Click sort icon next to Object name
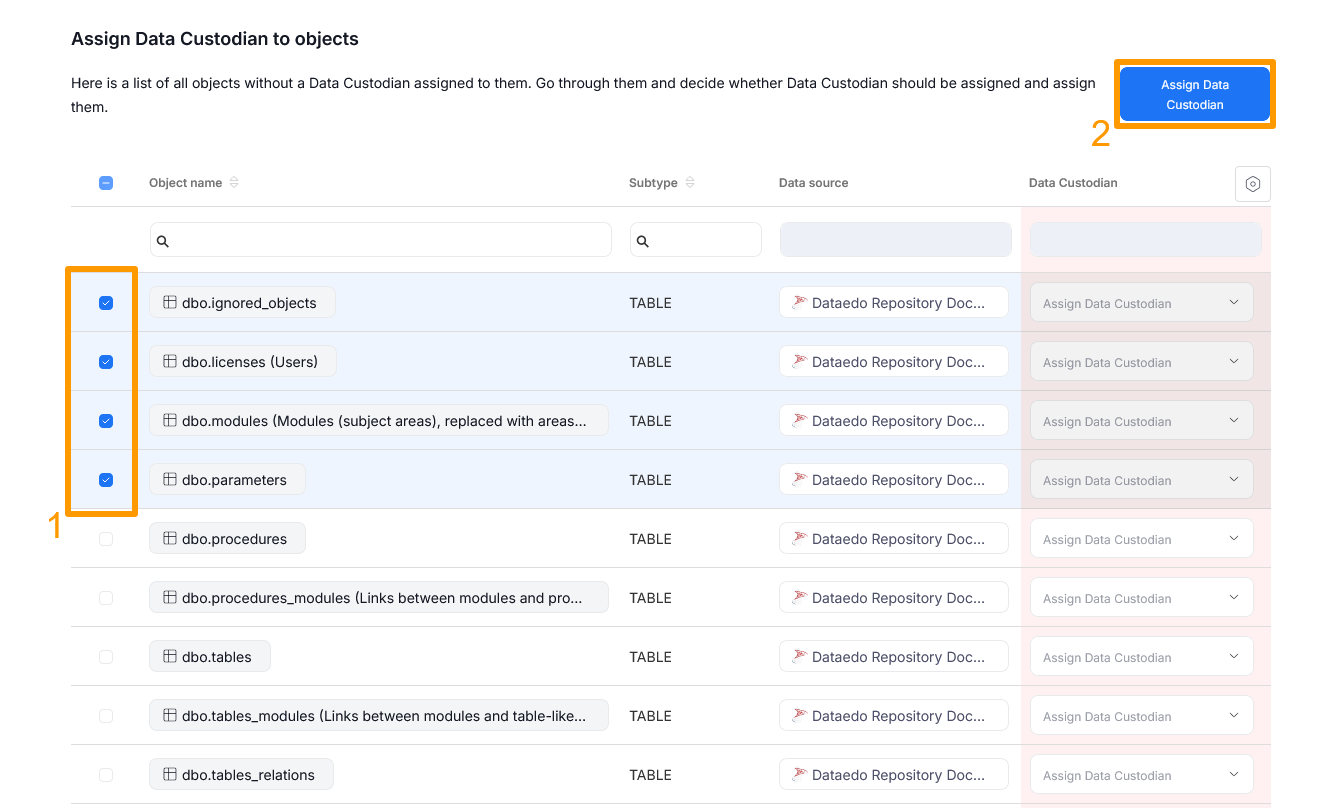Image resolution: width=1330 pixels, height=808 pixels. [x=234, y=183]
